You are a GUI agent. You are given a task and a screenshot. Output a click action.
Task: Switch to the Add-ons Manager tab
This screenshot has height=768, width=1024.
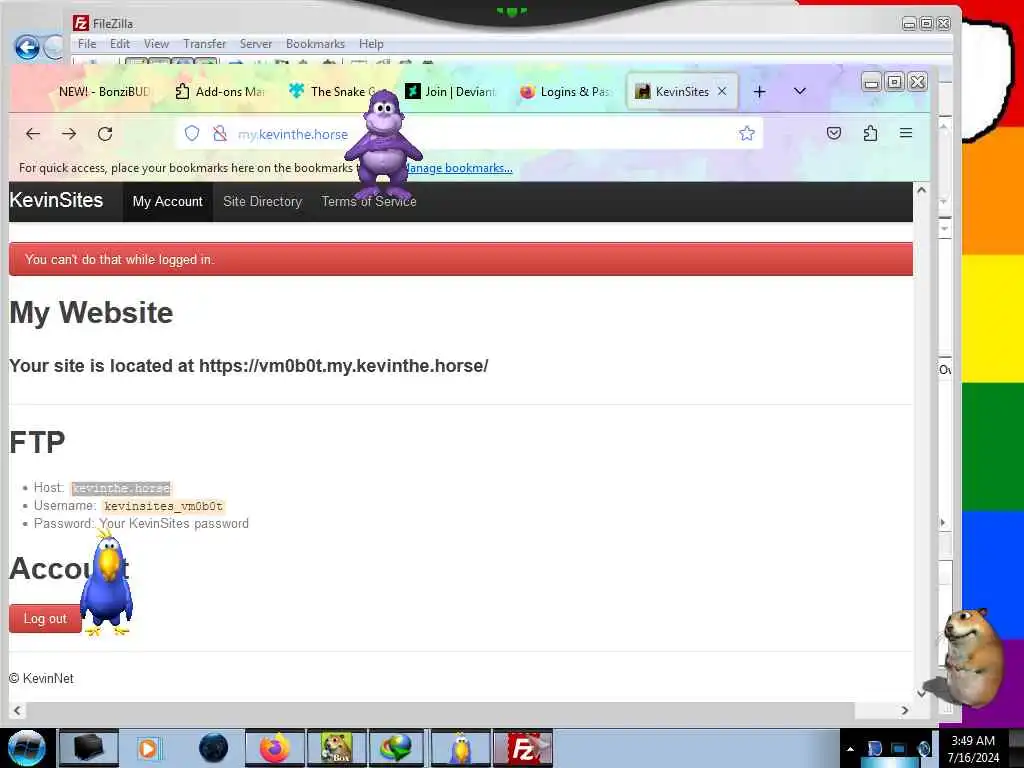(220, 91)
